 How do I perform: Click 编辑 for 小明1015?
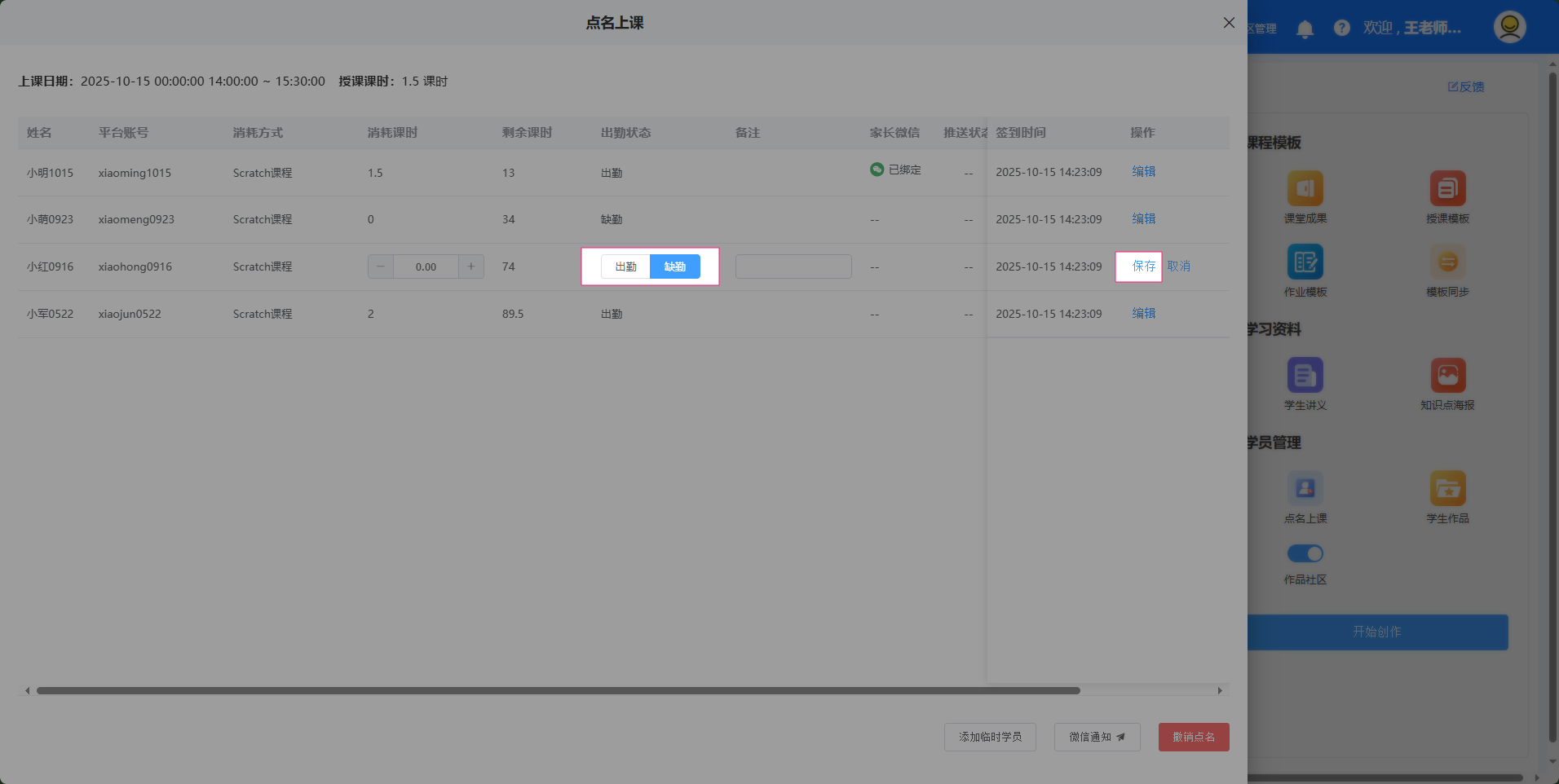pos(1143,172)
